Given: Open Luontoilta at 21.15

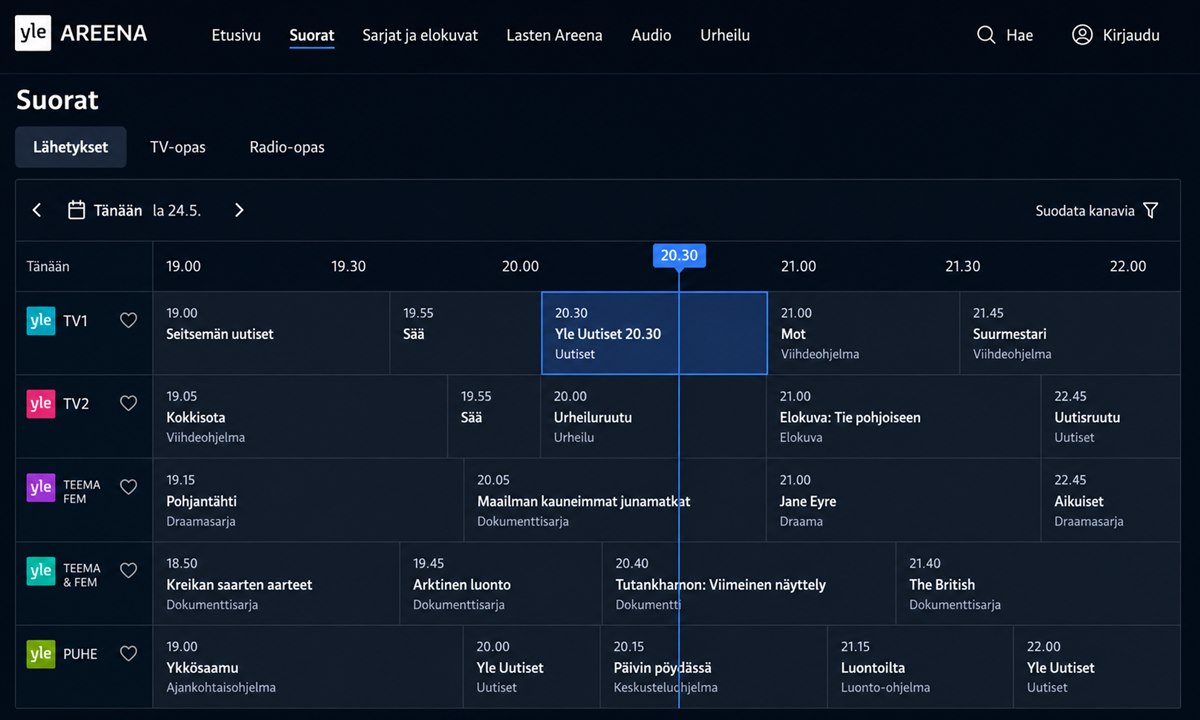Looking at the screenshot, I should (x=920, y=667).
